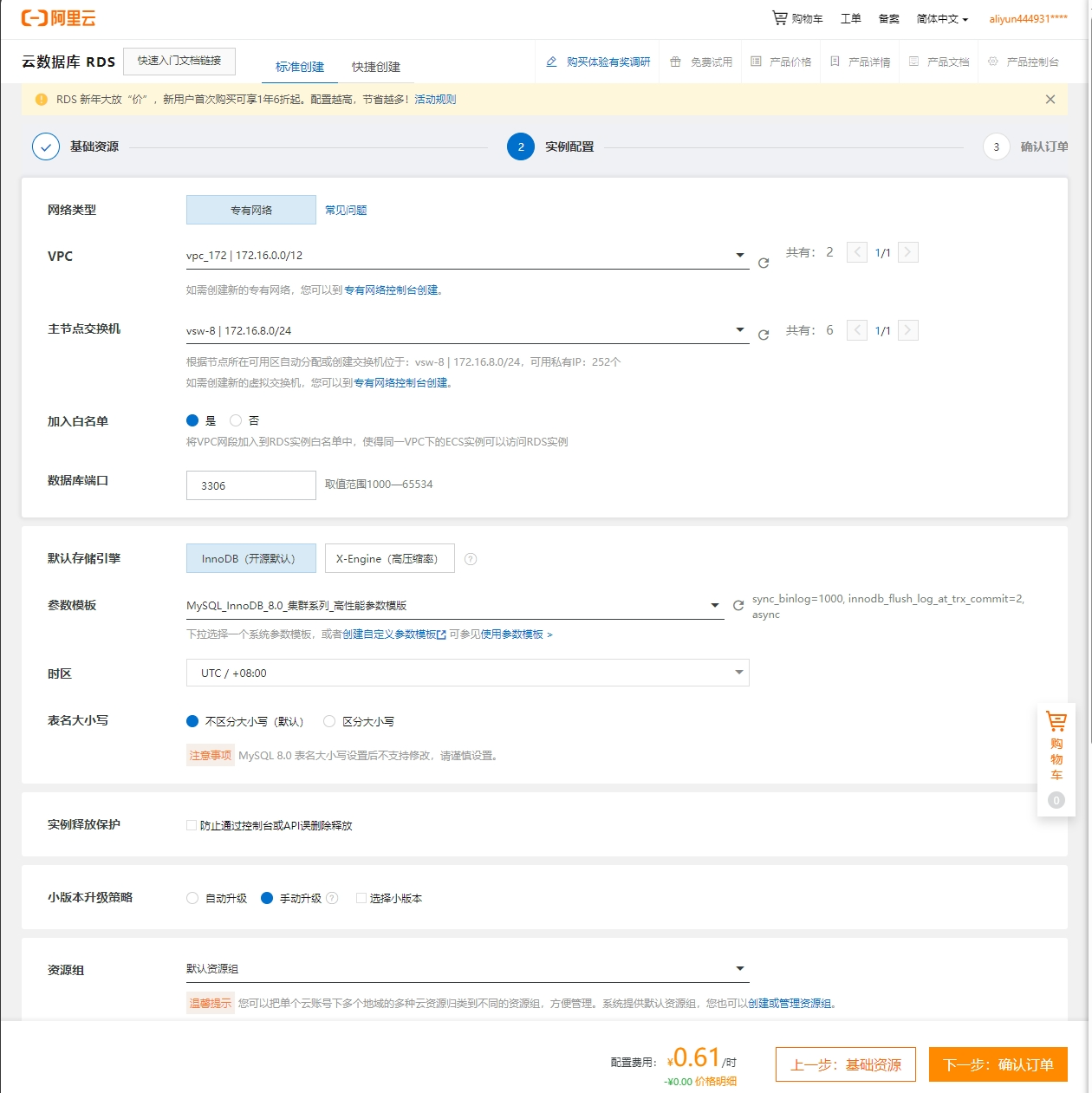
Task: Click the Alibaba Cloud logo
Action: [x=59, y=18]
